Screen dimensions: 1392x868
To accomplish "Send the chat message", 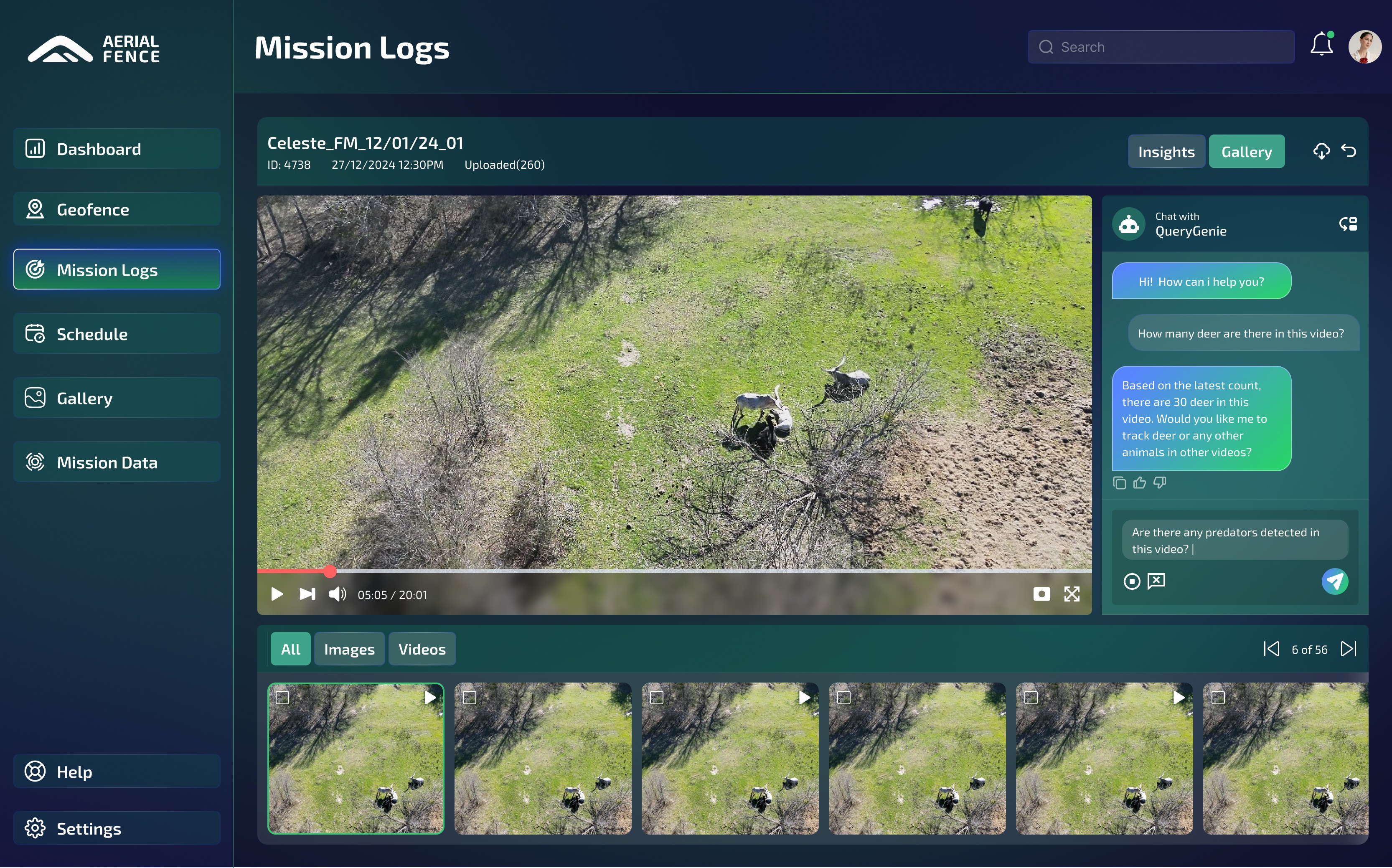I will click(x=1335, y=581).
